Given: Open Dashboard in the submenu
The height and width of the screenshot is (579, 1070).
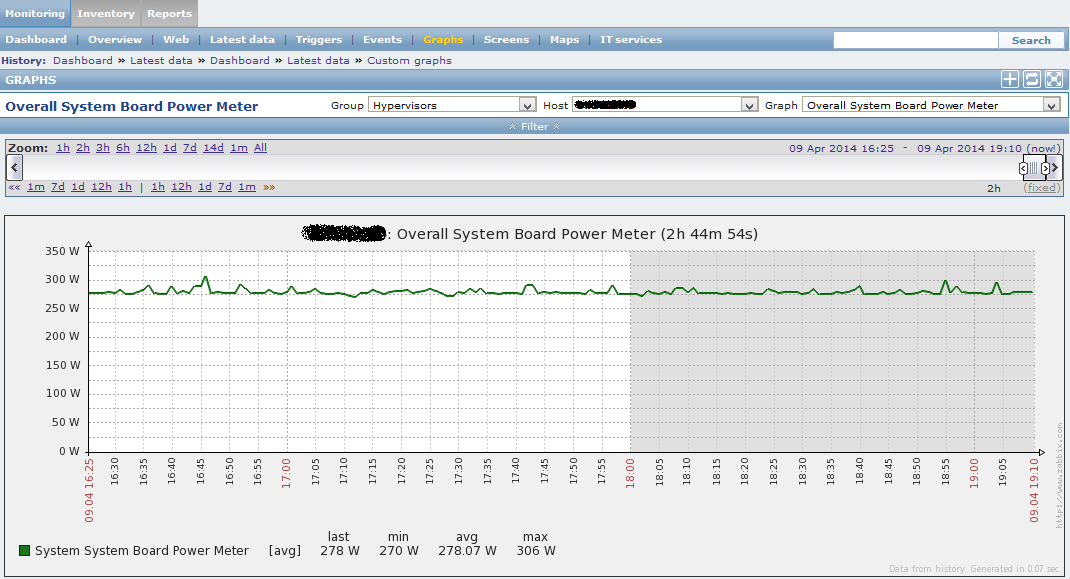Looking at the screenshot, I should [x=36, y=40].
